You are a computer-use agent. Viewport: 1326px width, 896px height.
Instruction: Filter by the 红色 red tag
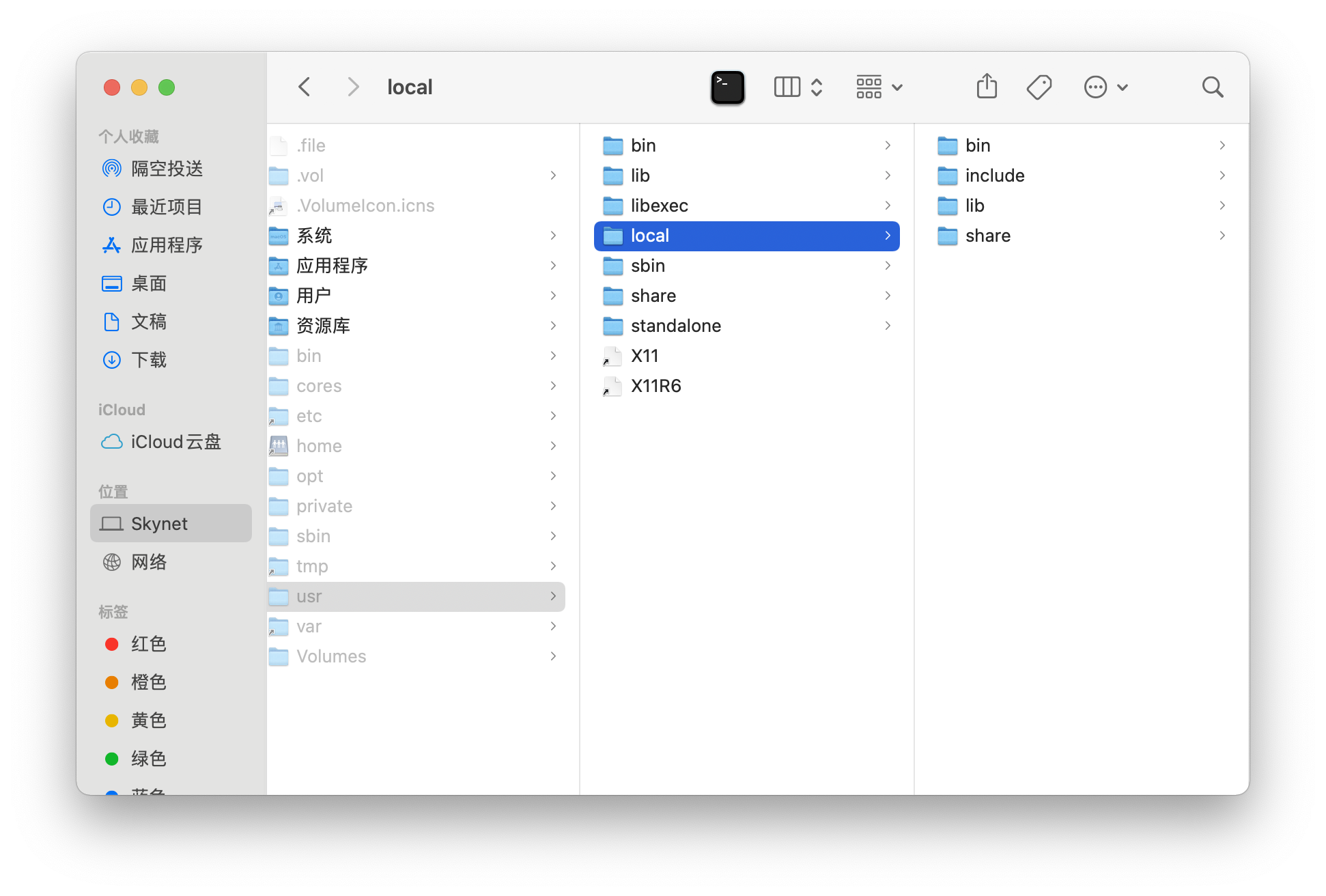click(x=148, y=644)
